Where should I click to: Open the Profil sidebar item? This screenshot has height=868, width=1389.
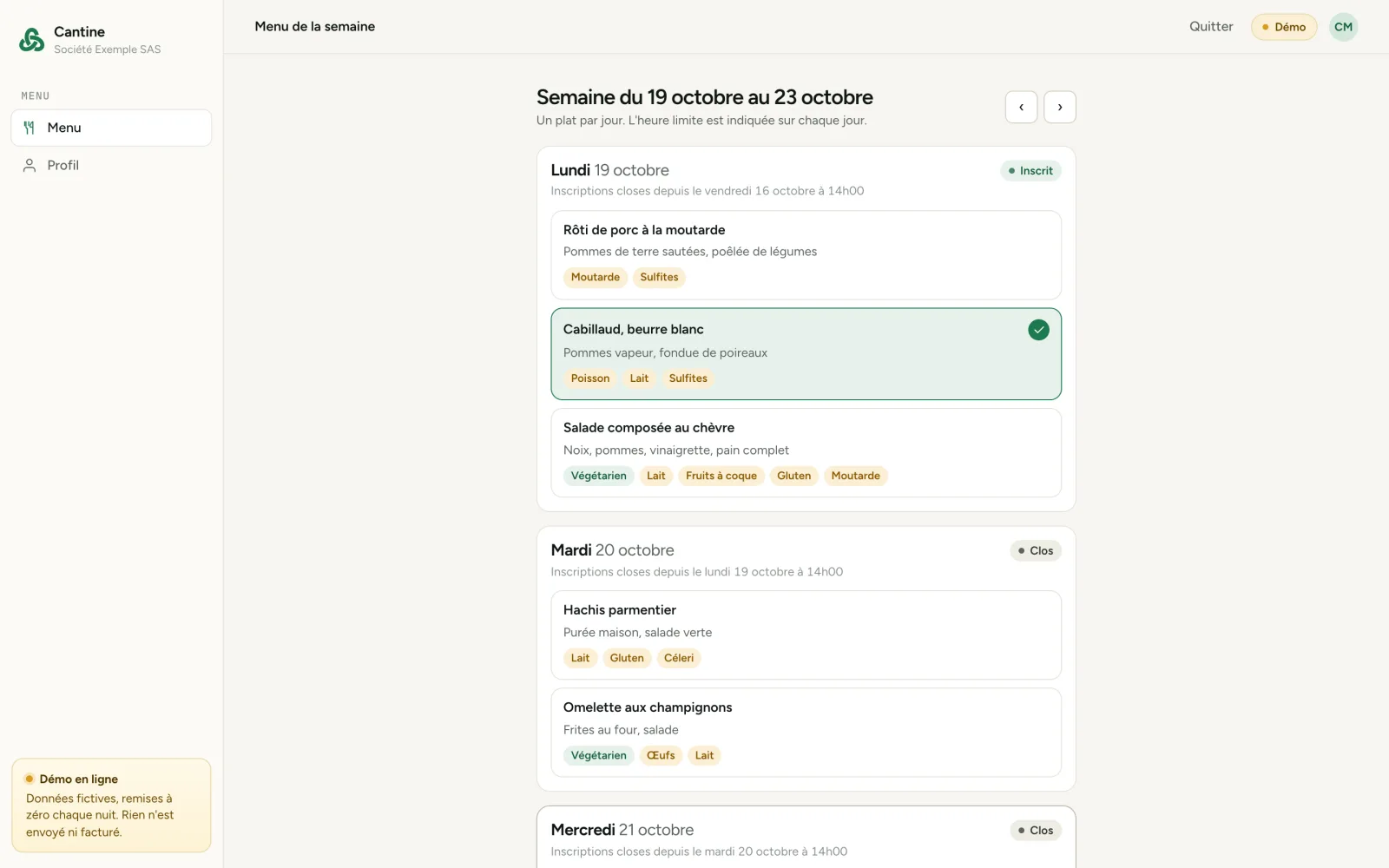pos(111,165)
